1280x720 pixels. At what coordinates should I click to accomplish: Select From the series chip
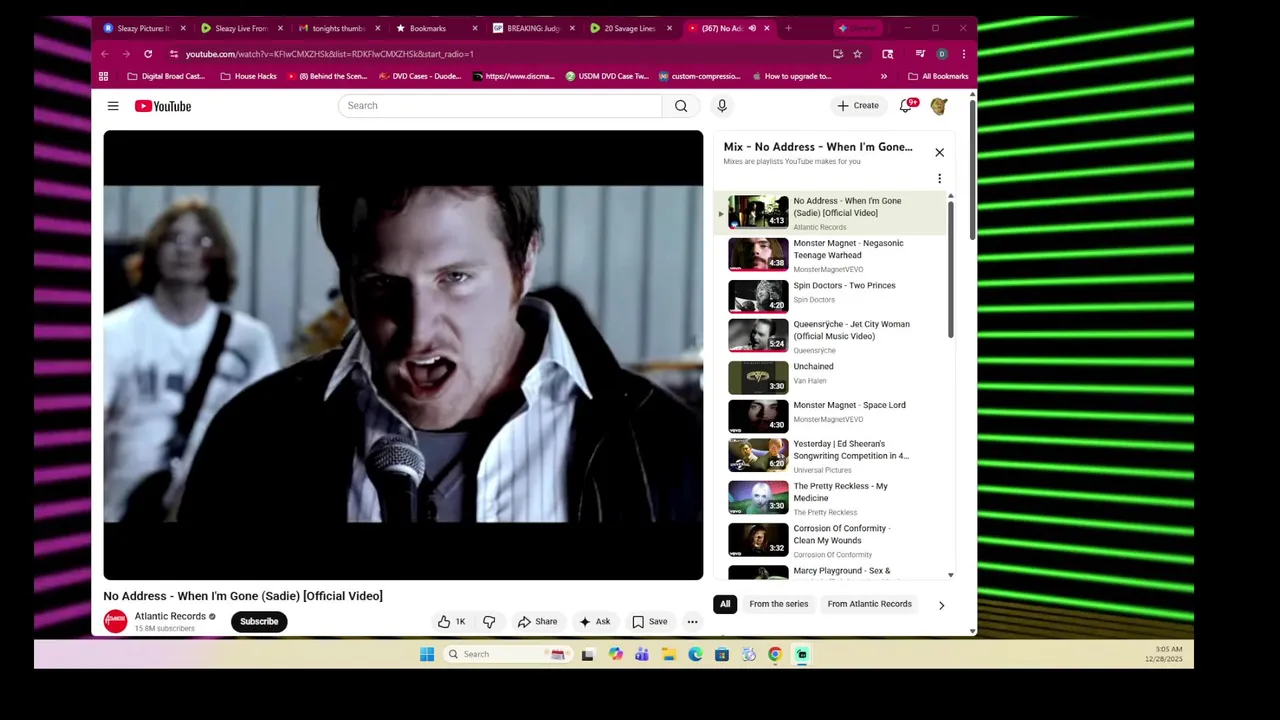pos(779,604)
